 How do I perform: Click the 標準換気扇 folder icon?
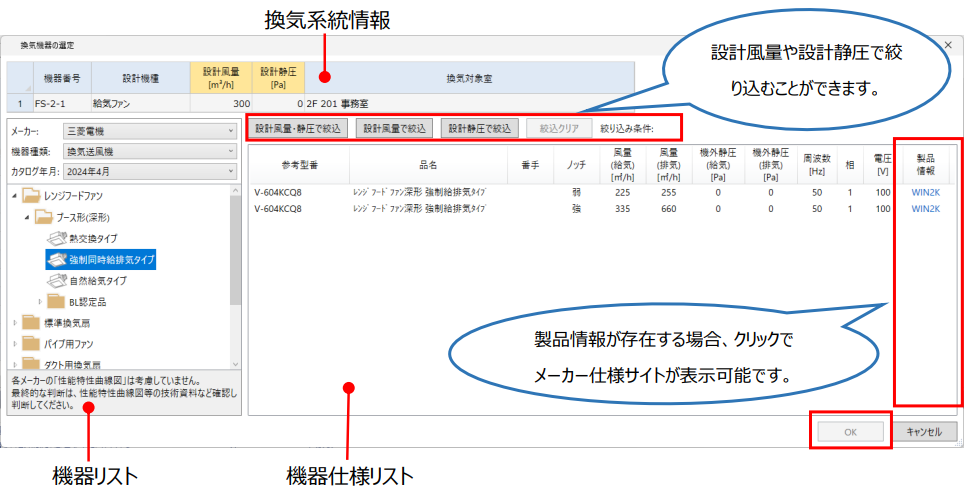pos(34,324)
